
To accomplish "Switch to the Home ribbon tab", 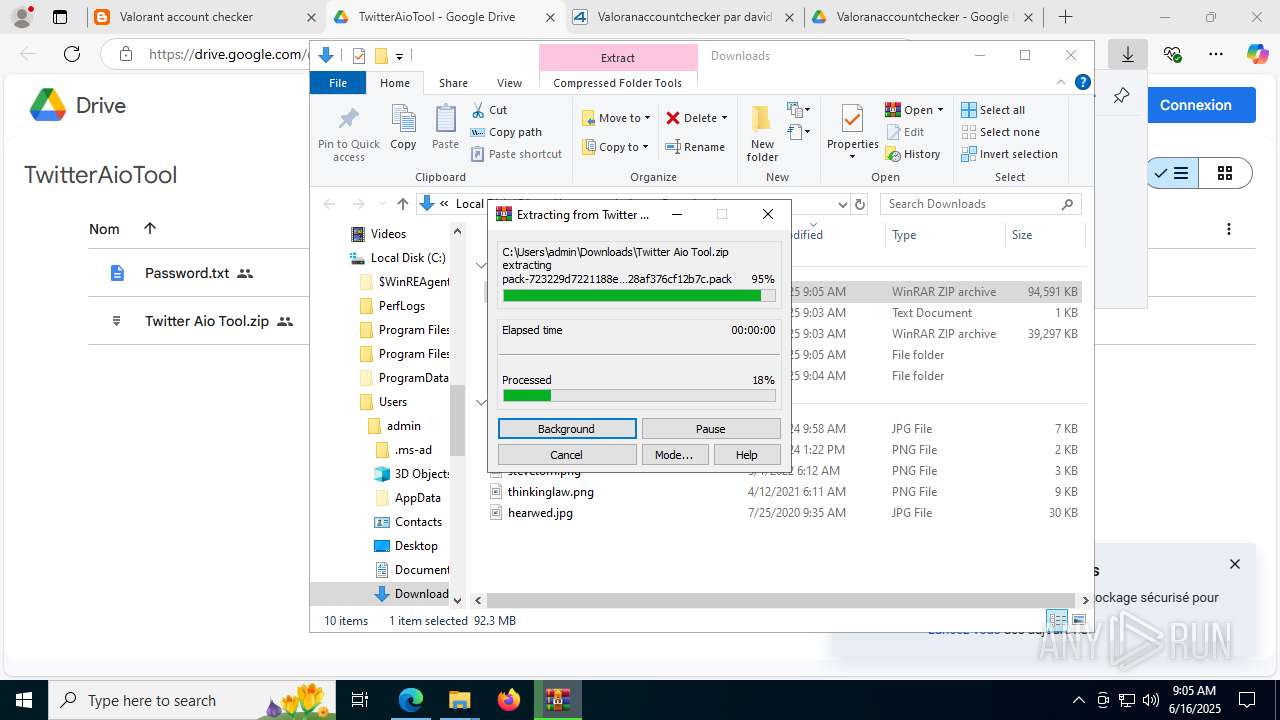I will (x=395, y=83).
